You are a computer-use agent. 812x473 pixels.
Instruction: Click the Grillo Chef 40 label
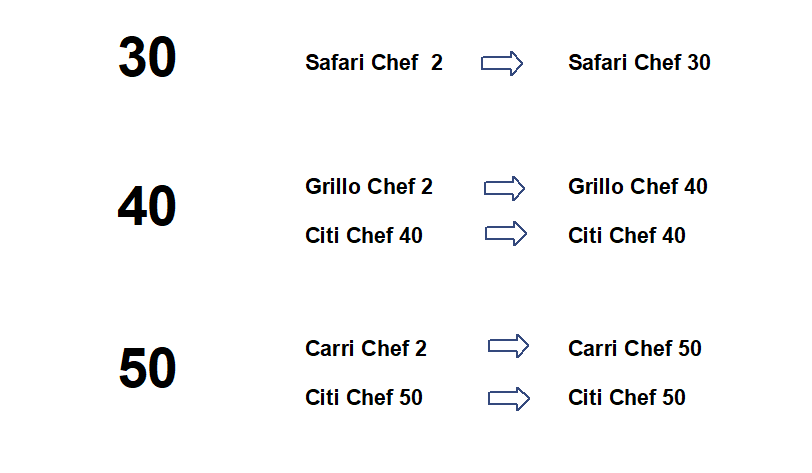click(x=637, y=187)
